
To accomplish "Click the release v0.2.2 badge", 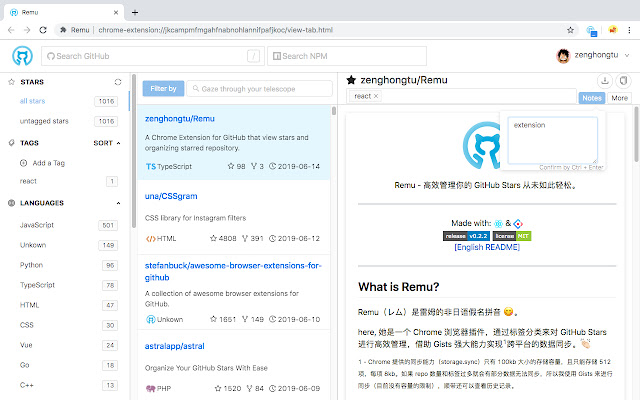I will [x=466, y=236].
